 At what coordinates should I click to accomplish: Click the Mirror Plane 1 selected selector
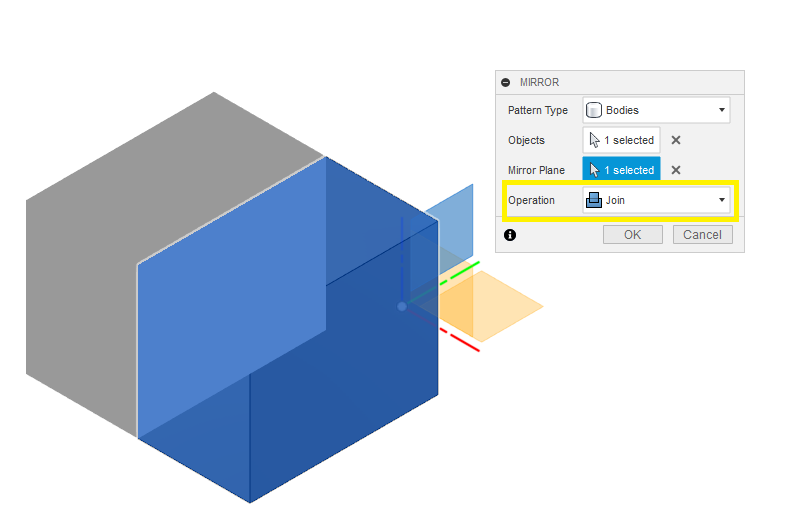click(621, 170)
